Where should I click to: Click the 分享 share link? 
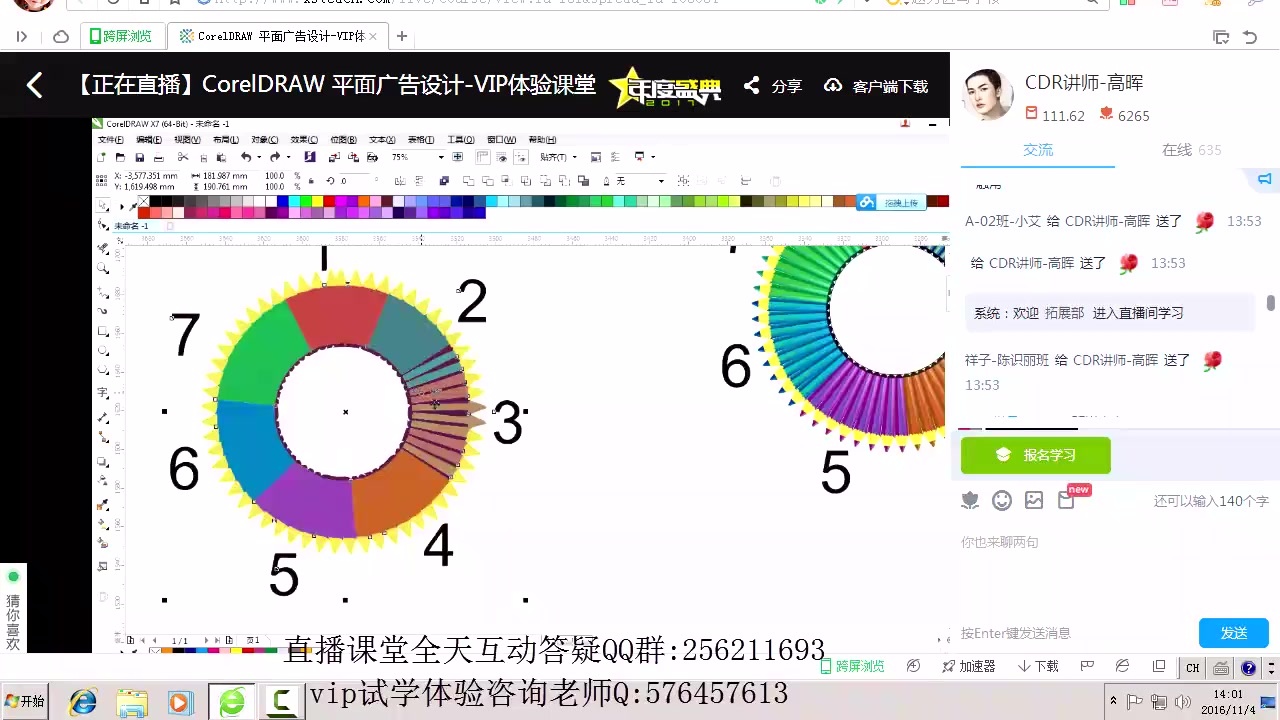(x=786, y=86)
